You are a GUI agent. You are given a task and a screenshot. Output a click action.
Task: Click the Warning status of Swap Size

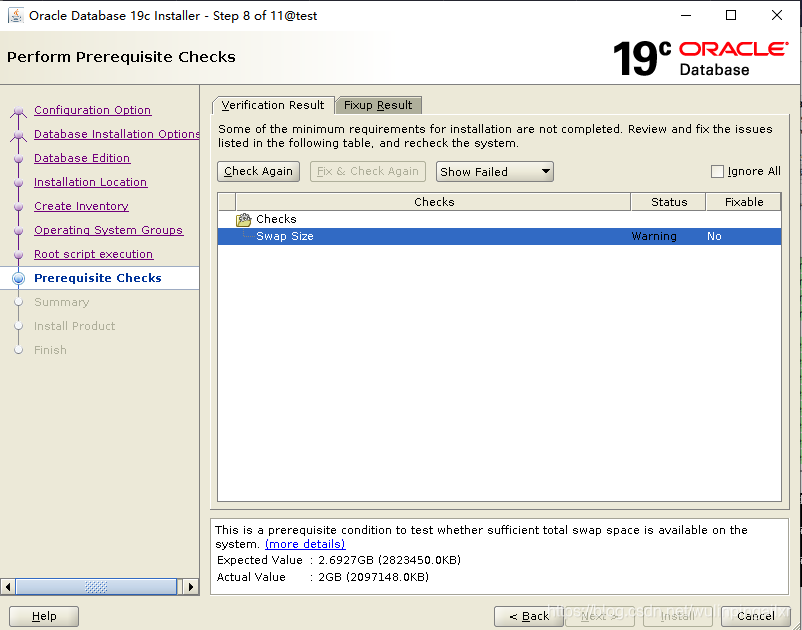click(x=654, y=236)
